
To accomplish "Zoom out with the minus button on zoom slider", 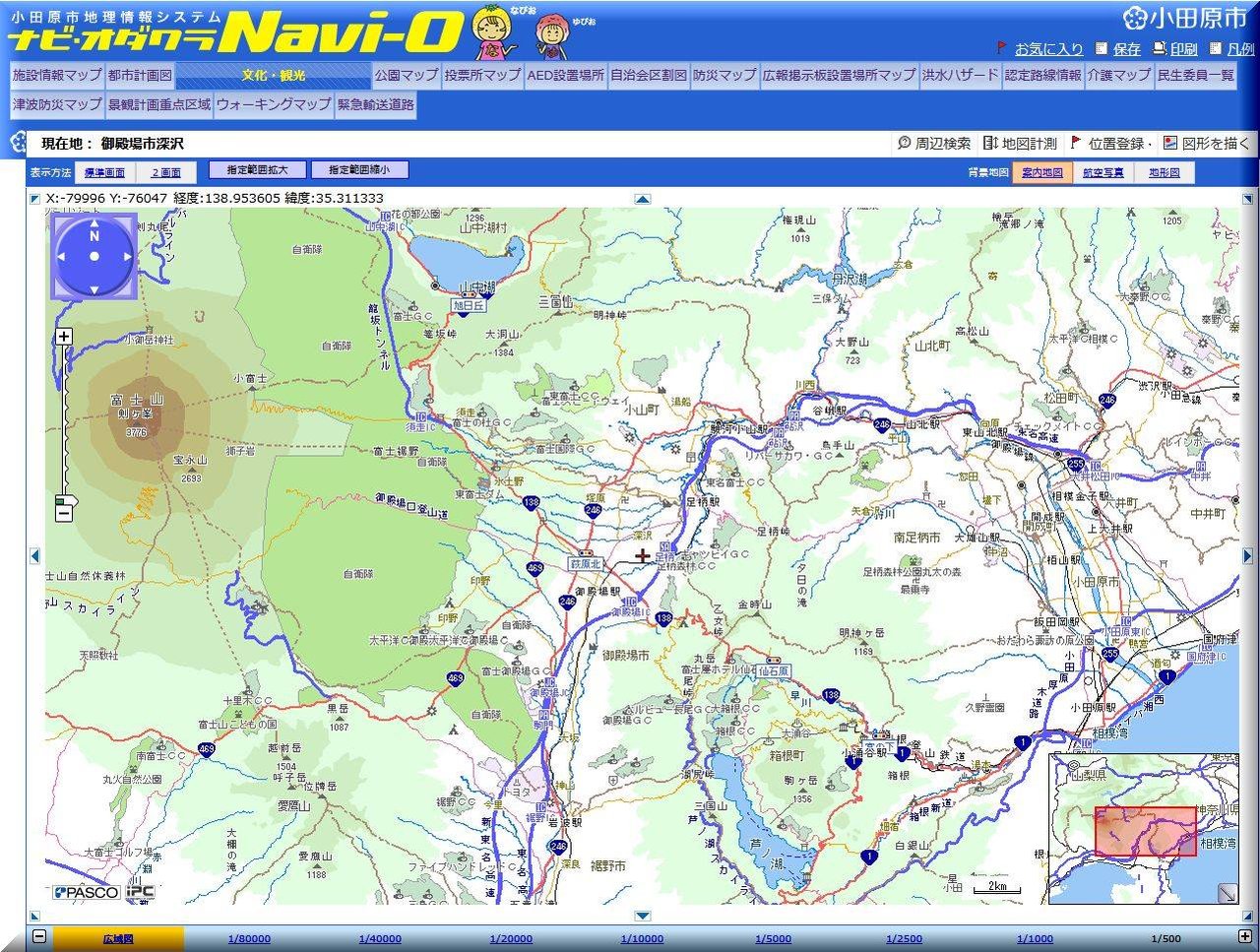I will [64, 513].
